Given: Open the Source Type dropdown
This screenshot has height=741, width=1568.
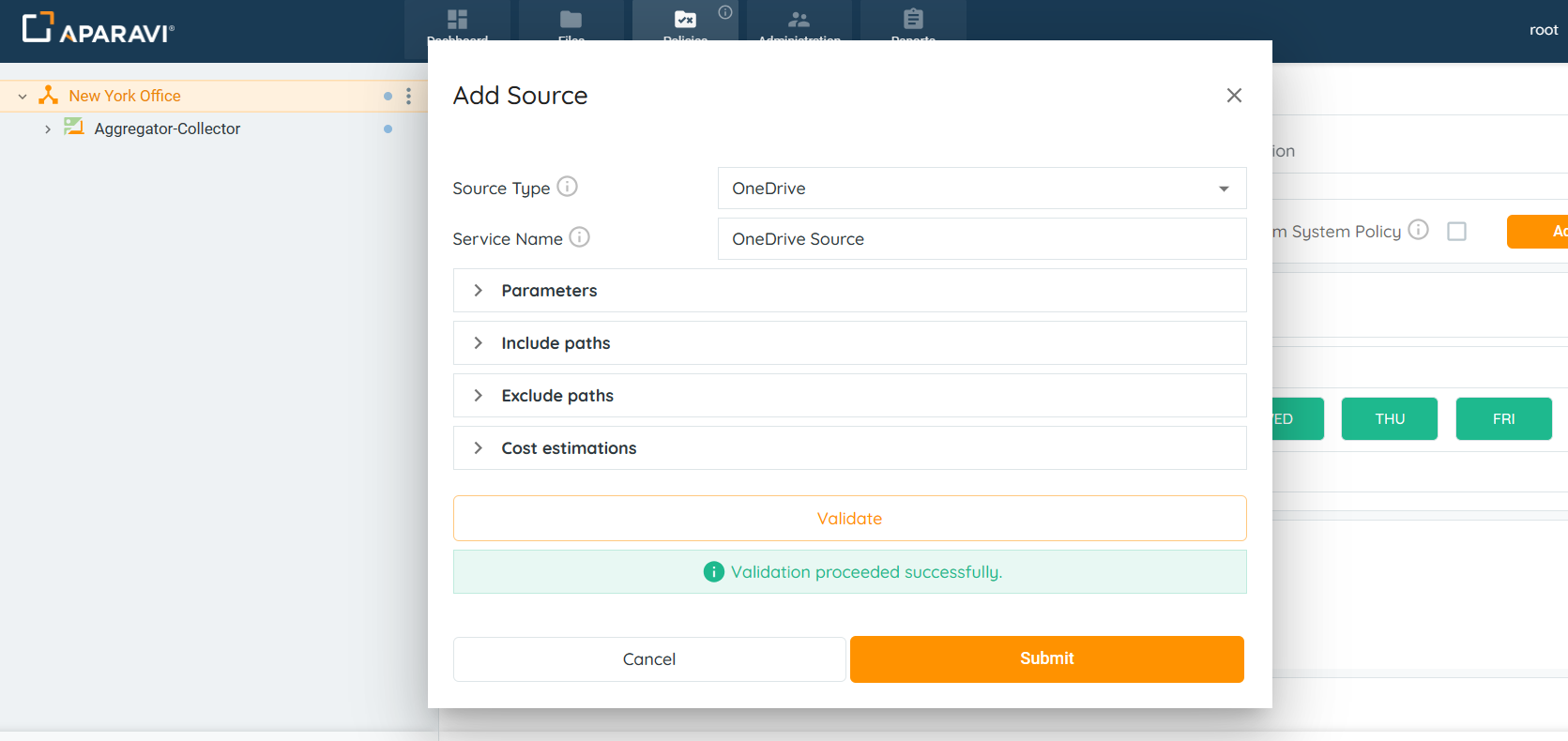Looking at the screenshot, I should [x=982, y=189].
